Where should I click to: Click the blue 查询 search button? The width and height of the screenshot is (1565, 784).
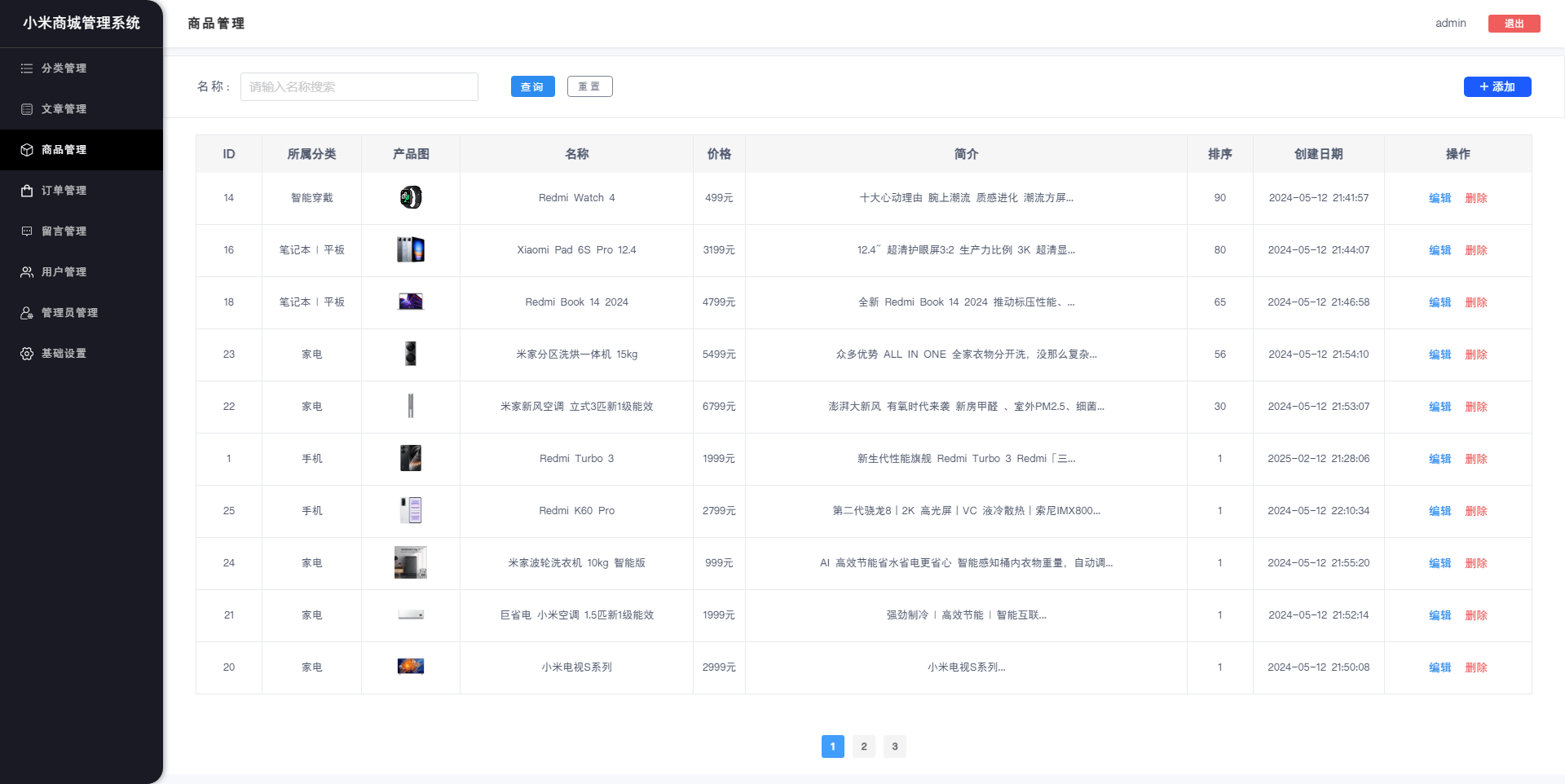pyautogui.click(x=533, y=86)
